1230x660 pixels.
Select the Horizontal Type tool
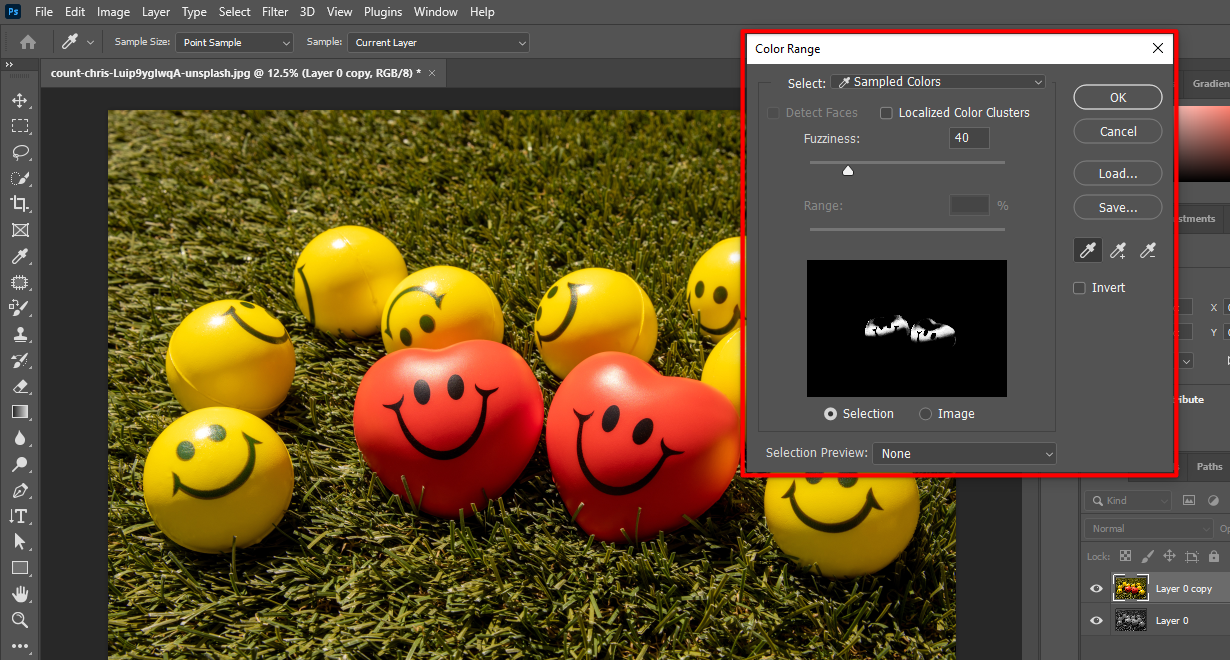point(19,516)
